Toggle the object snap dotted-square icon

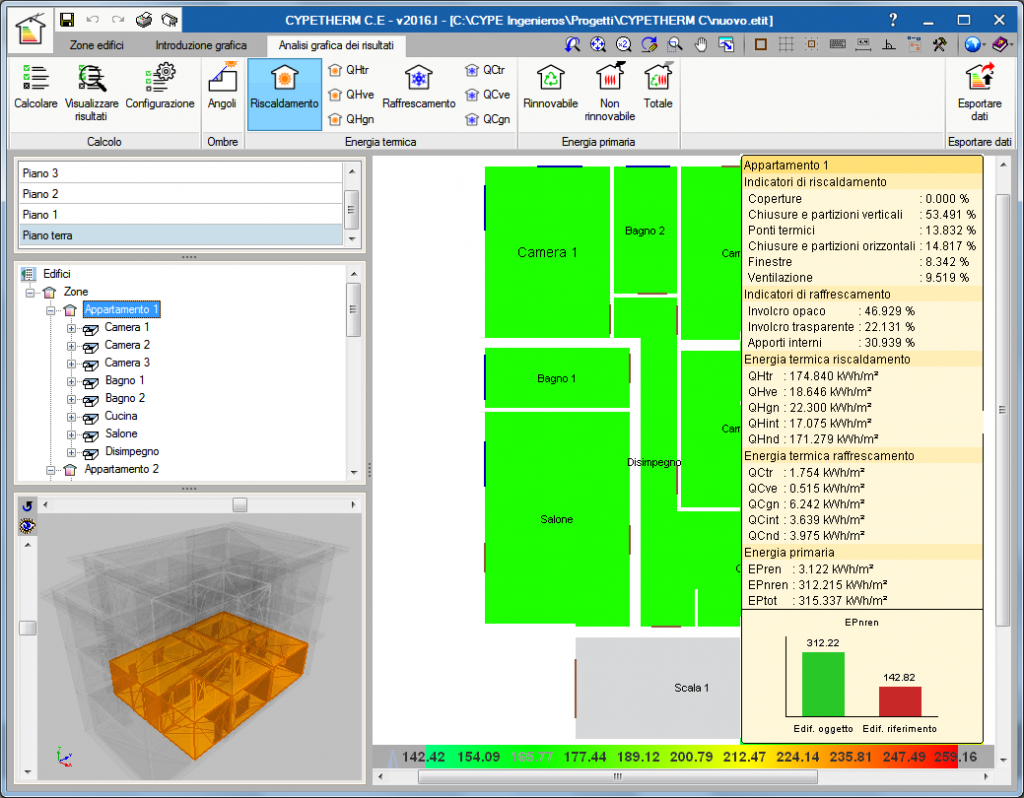pyautogui.click(x=812, y=44)
